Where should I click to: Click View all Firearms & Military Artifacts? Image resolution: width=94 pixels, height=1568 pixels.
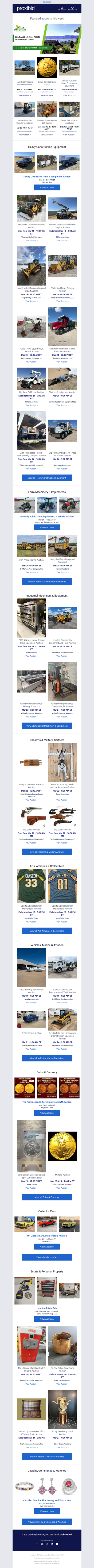tap(47, 851)
